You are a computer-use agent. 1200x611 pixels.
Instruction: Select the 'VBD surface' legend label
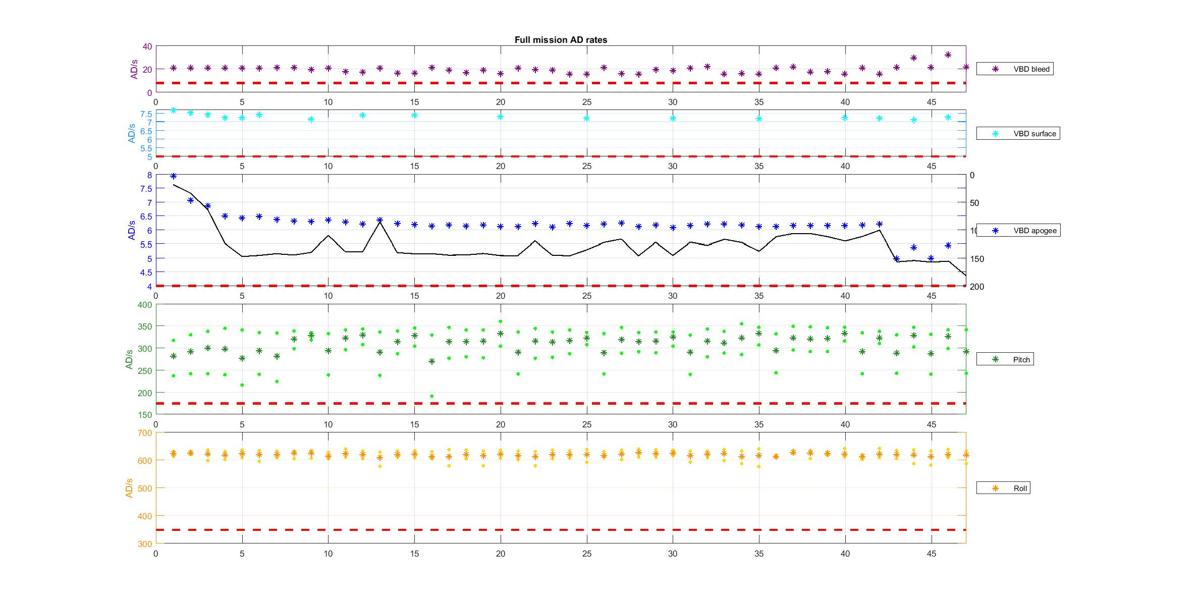[1035, 133]
